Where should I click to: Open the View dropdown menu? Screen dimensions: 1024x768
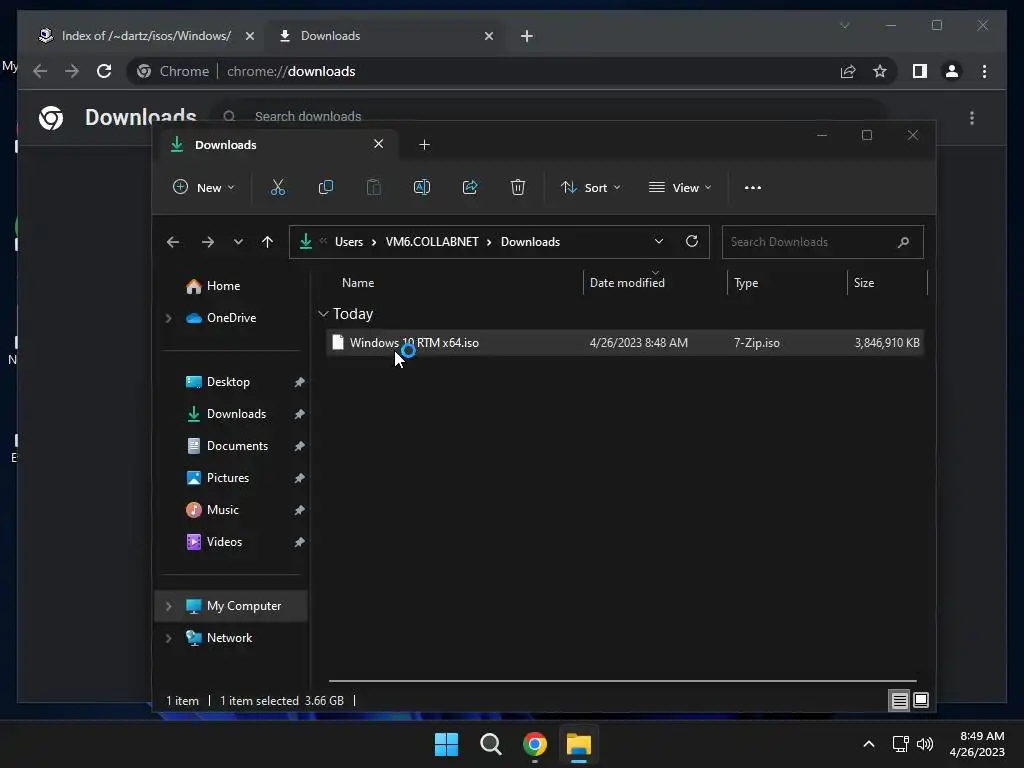pyautogui.click(x=680, y=187)
